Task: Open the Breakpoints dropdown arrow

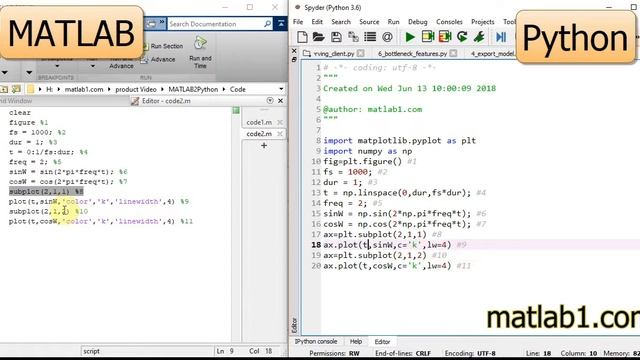Action: (x=57, y=66)
